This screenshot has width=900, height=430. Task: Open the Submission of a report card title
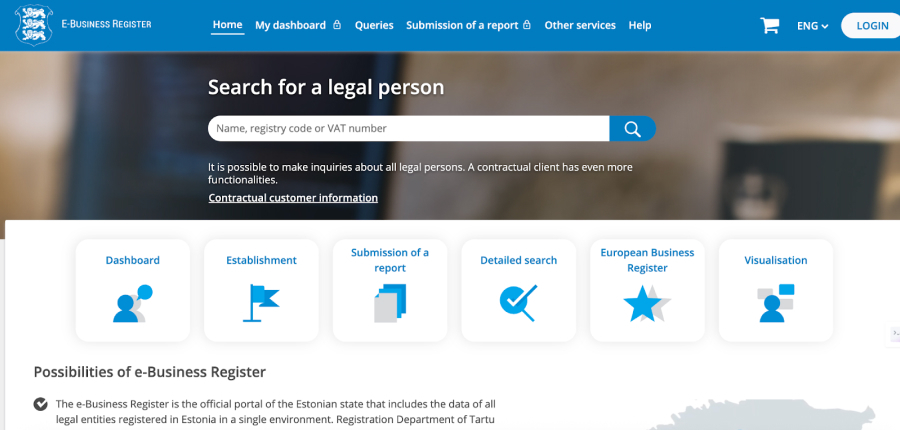(x=390, y=260)
